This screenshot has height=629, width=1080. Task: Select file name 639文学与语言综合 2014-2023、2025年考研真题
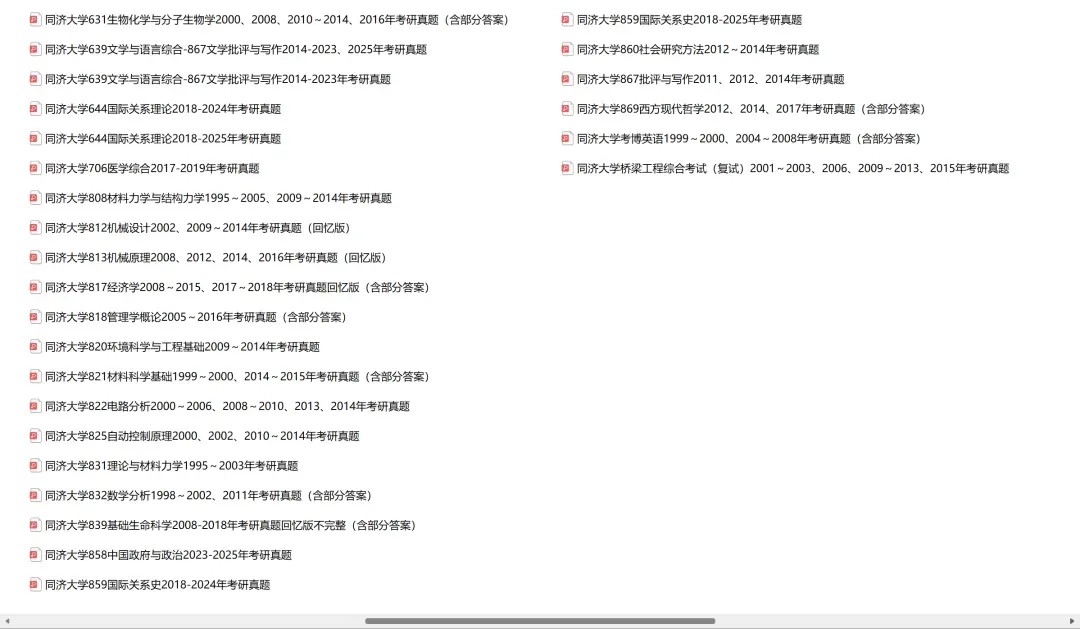[x=236, y=50]
